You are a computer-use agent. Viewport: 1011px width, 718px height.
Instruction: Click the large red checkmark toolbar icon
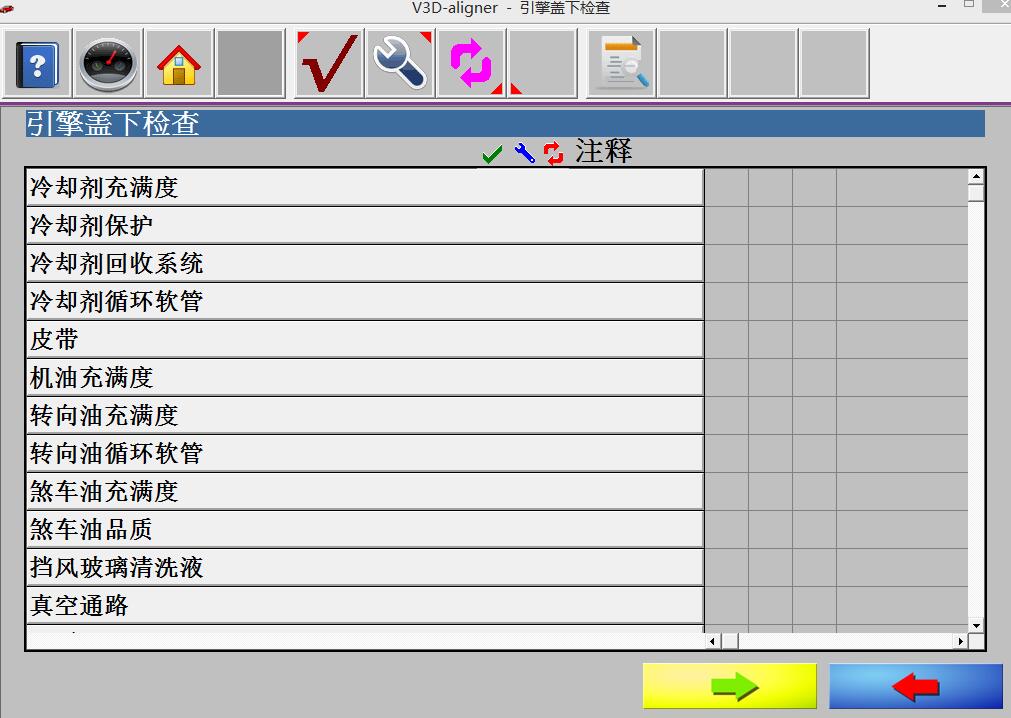tap(328, 64)
